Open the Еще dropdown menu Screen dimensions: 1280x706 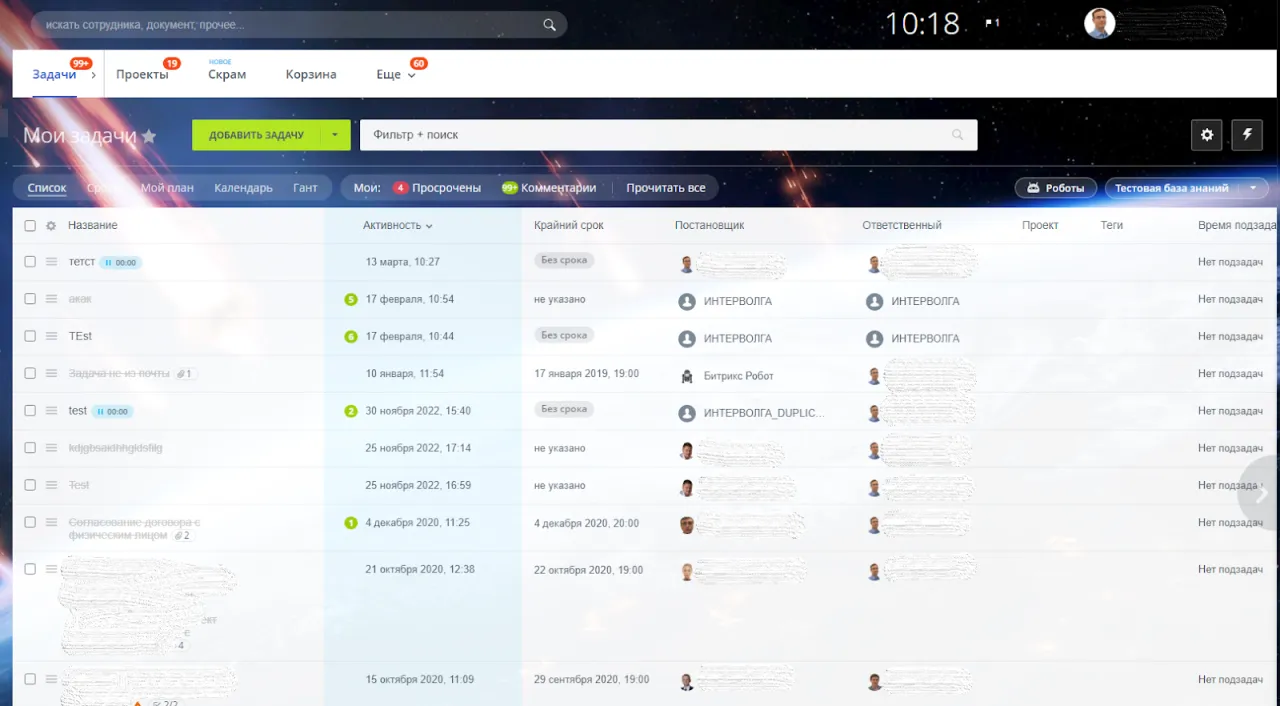pyautogui.click(x=396, y=75)
